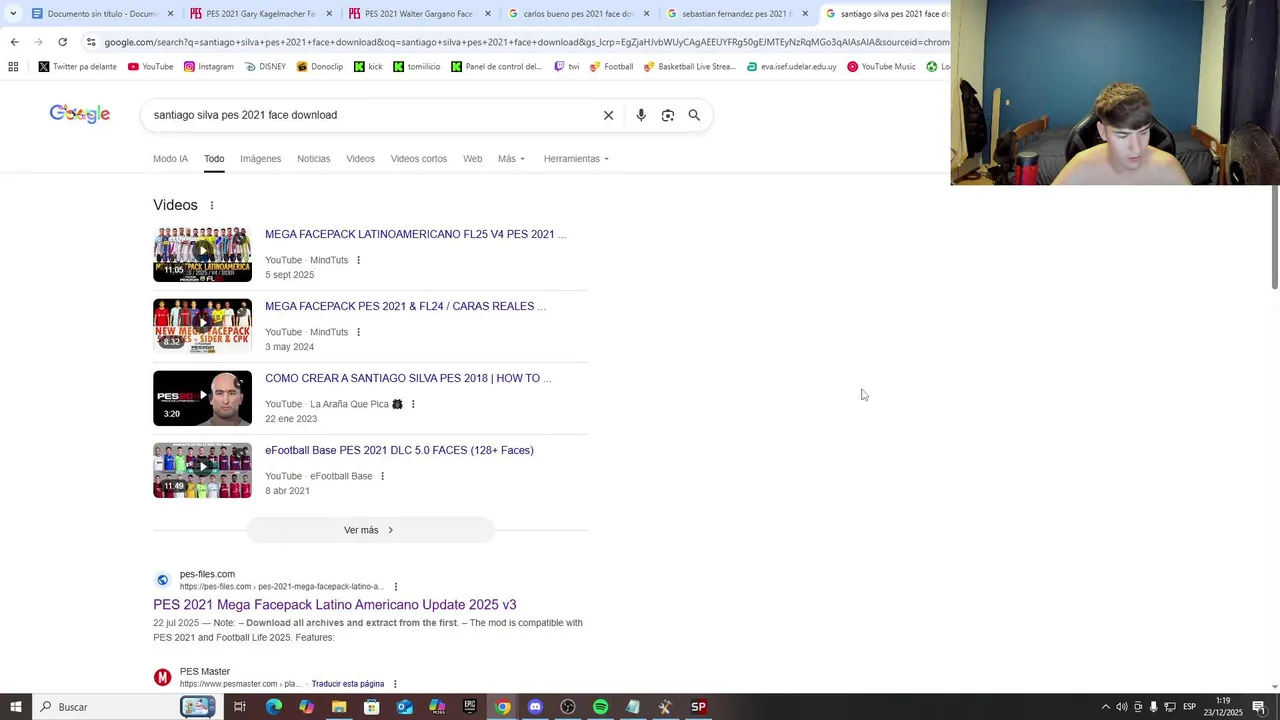Open PES 2021 Mega Facepack Latino Americano result

(x=334, y=605)
